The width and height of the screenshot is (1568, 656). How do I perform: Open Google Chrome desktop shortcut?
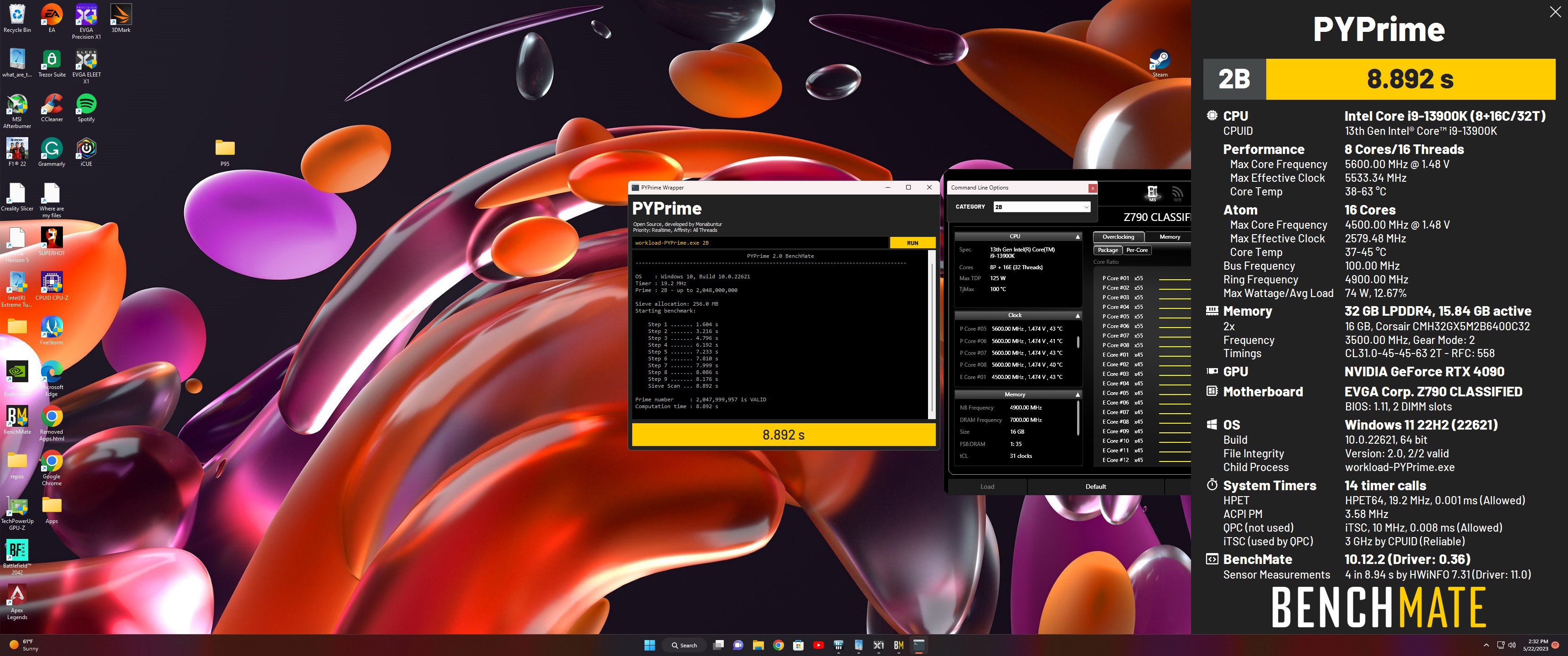[52, 467]
